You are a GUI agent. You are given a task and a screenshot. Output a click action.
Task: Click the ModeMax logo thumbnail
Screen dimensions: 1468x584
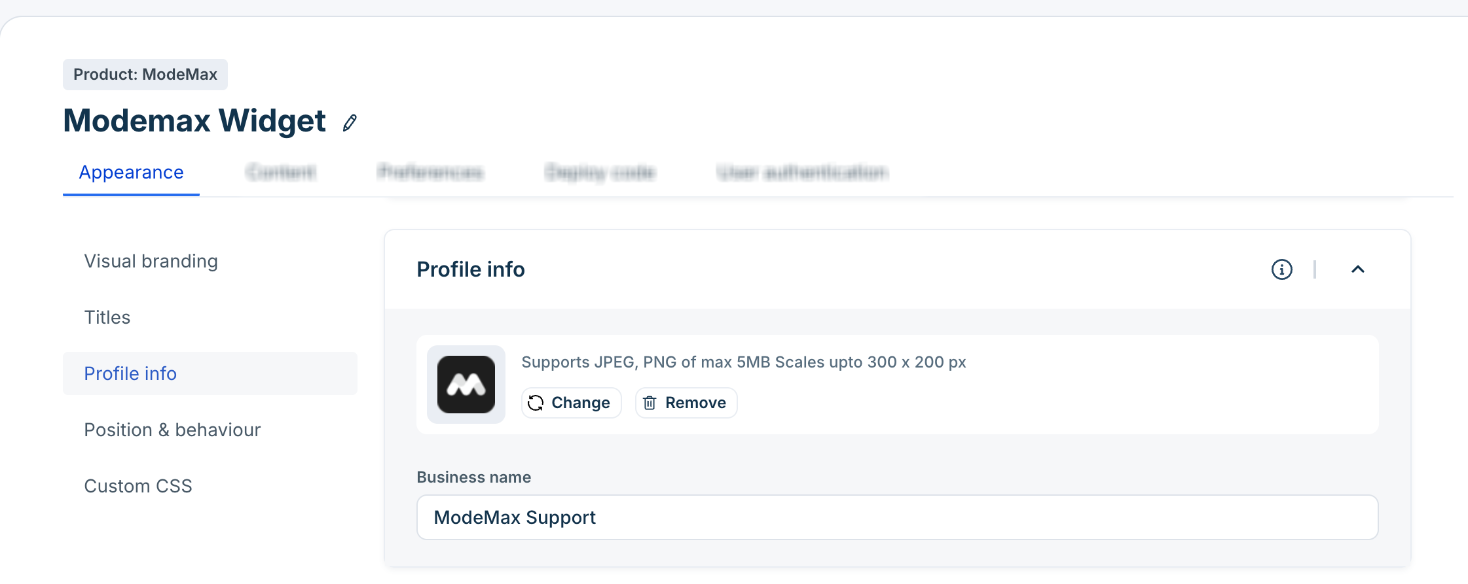[x=466, y=385]
